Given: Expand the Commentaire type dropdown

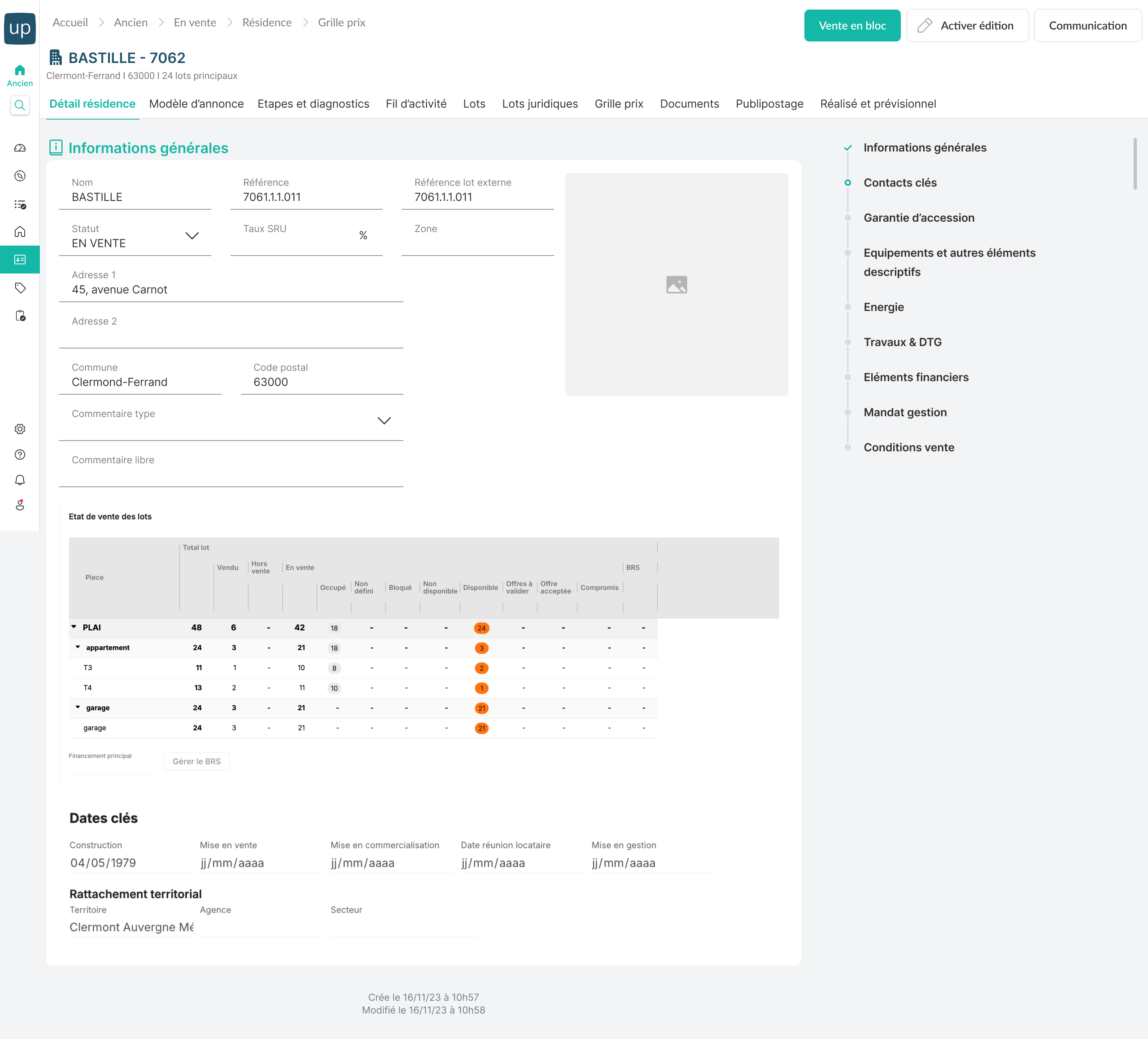Looking at the screenshot, I should pyautogui.click(x=384, y=421).
